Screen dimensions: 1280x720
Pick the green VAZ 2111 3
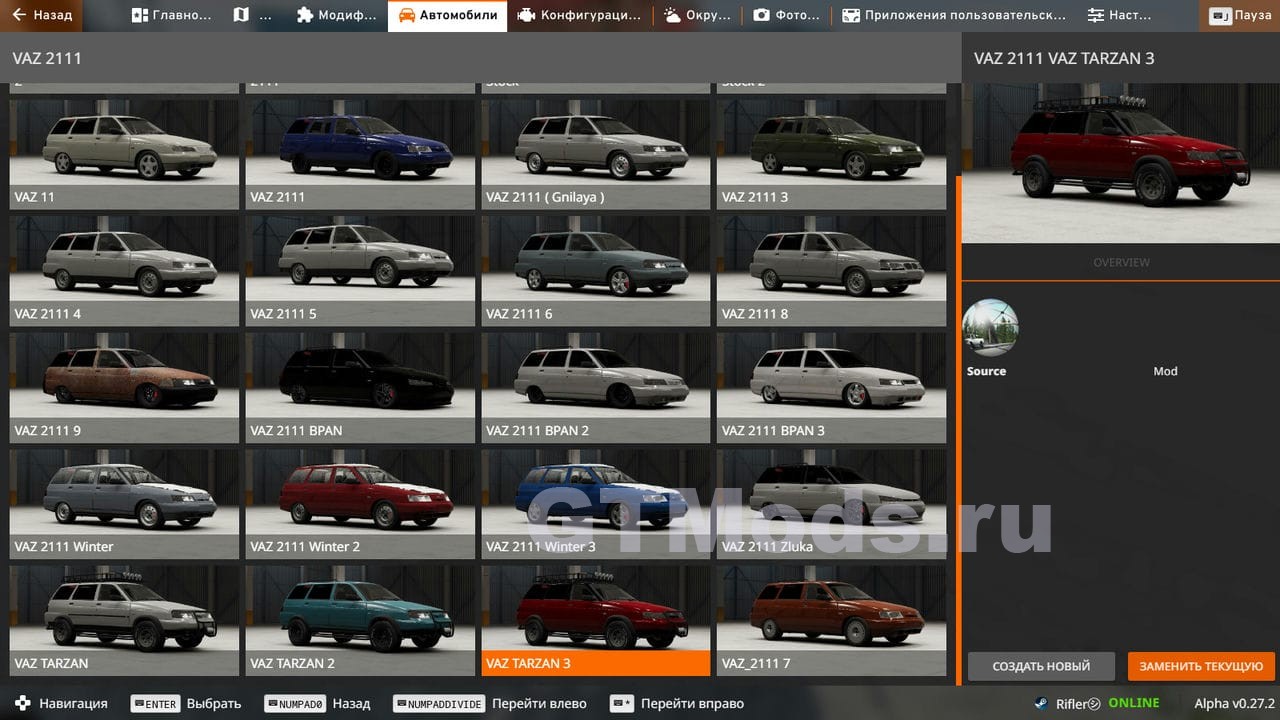point(832,154)
